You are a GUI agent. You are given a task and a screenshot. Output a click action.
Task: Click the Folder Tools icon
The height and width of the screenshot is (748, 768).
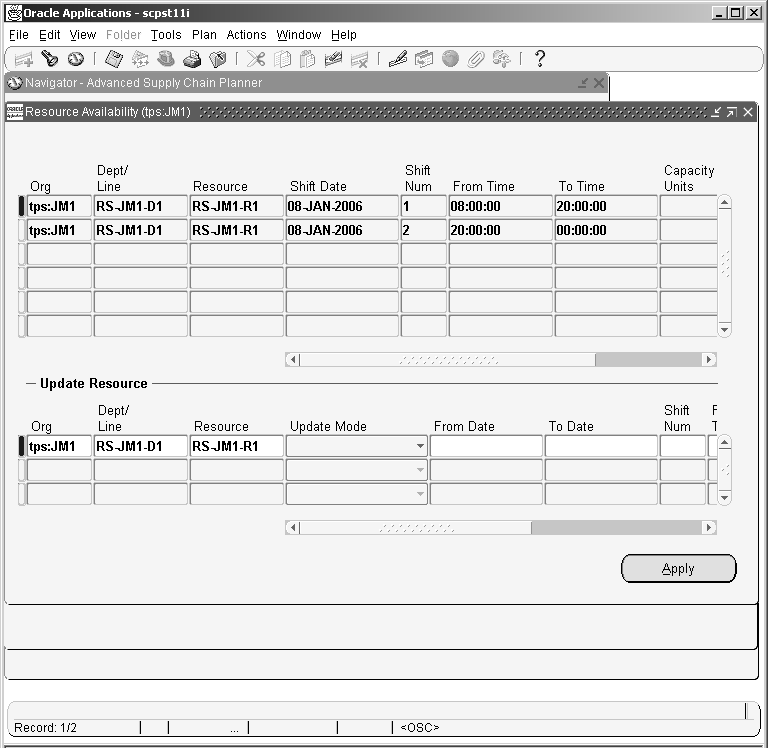[502, 59]
